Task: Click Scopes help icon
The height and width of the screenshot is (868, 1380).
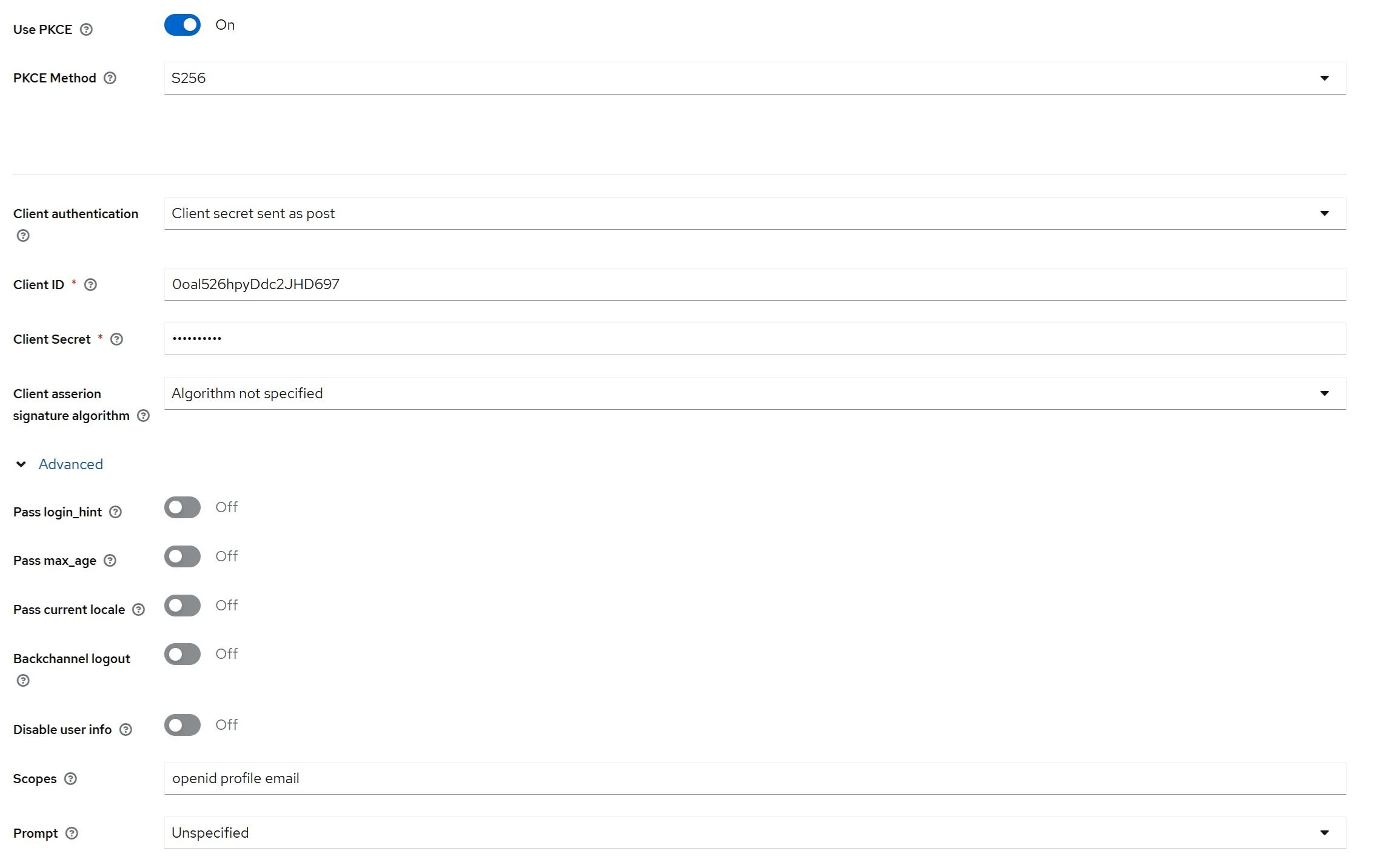Action: 70,779
